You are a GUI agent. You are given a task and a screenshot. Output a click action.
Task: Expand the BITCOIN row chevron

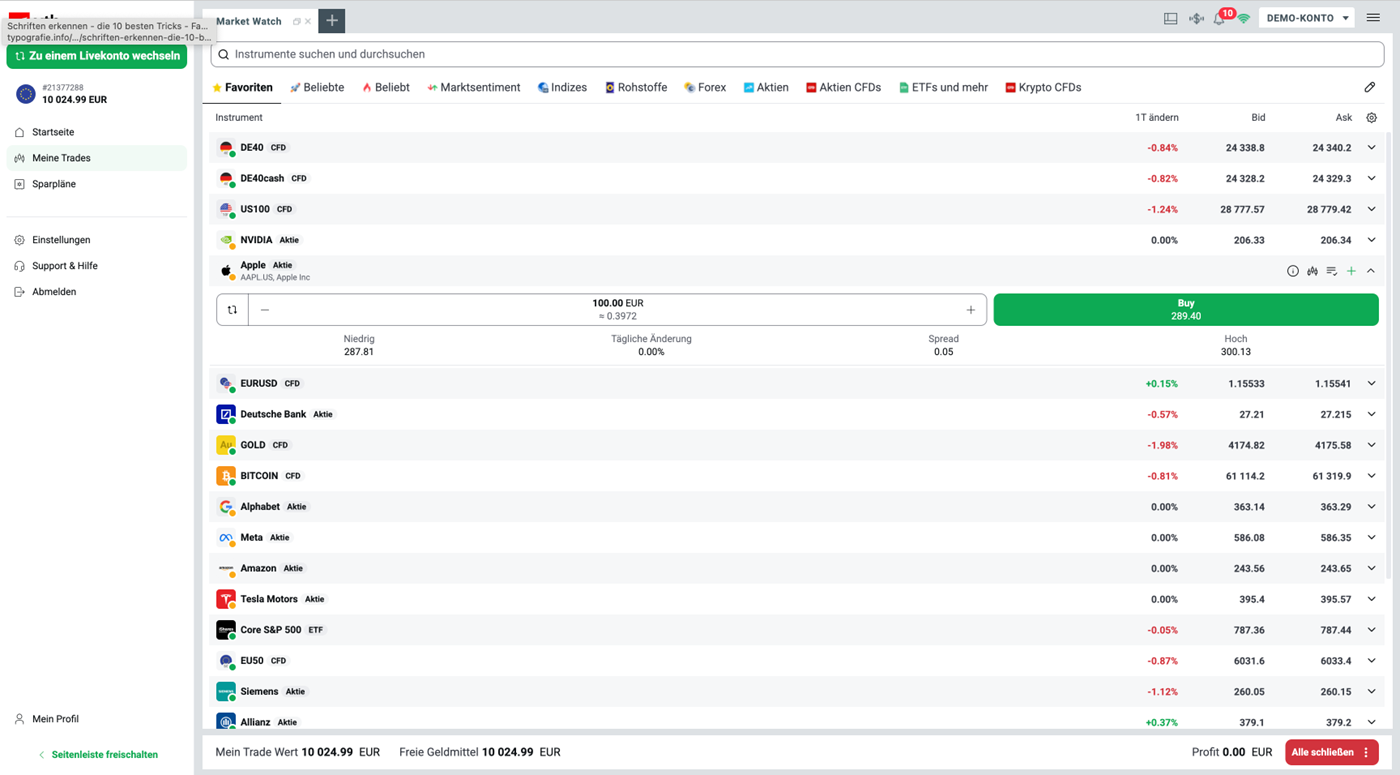pos(1372,476)
